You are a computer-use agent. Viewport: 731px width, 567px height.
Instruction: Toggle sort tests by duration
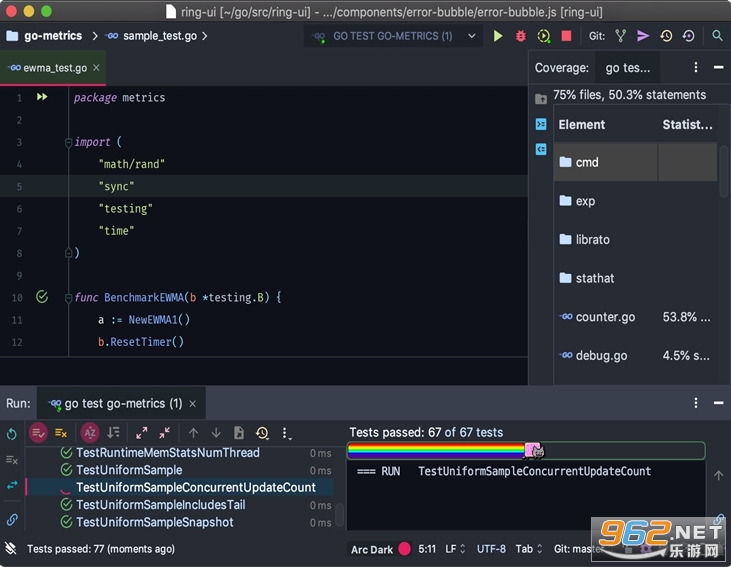[x=113, y=433]
